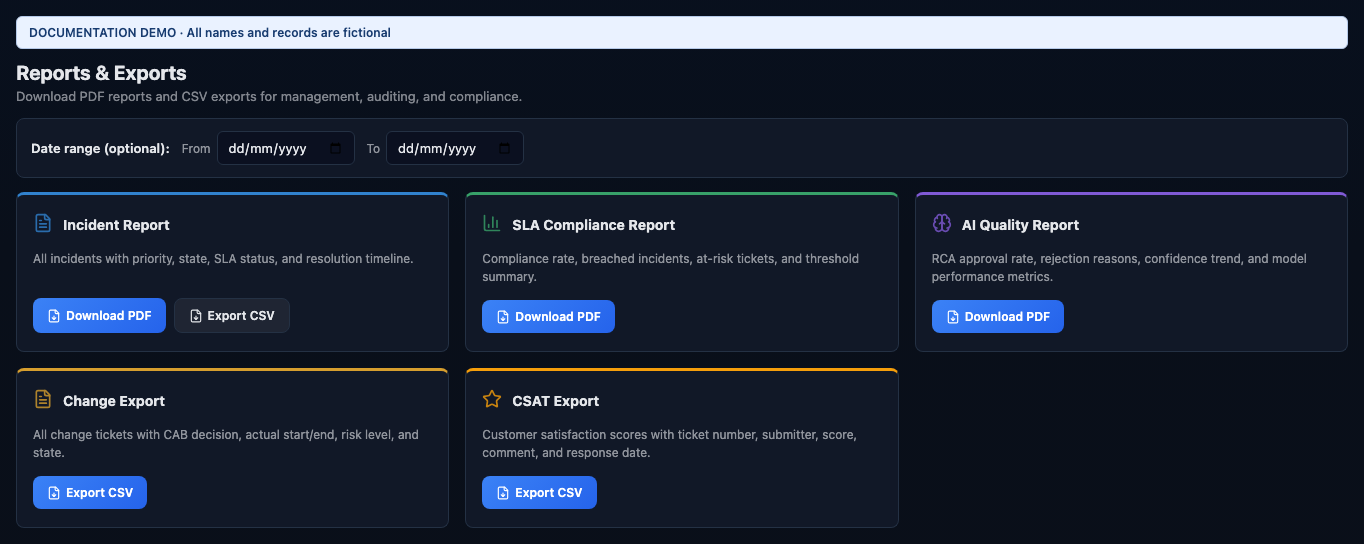Click the CSAT Export star icon
The width and height of the screenshot is (1364, 544).
(x=492, y=399)
